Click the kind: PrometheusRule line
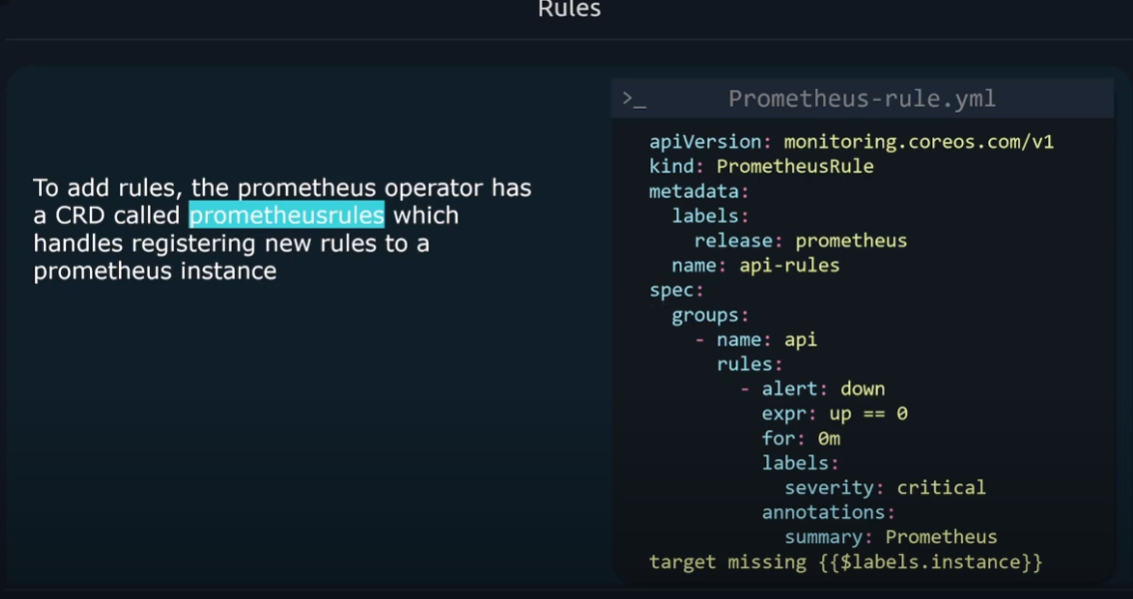 [x=761, y=166]
